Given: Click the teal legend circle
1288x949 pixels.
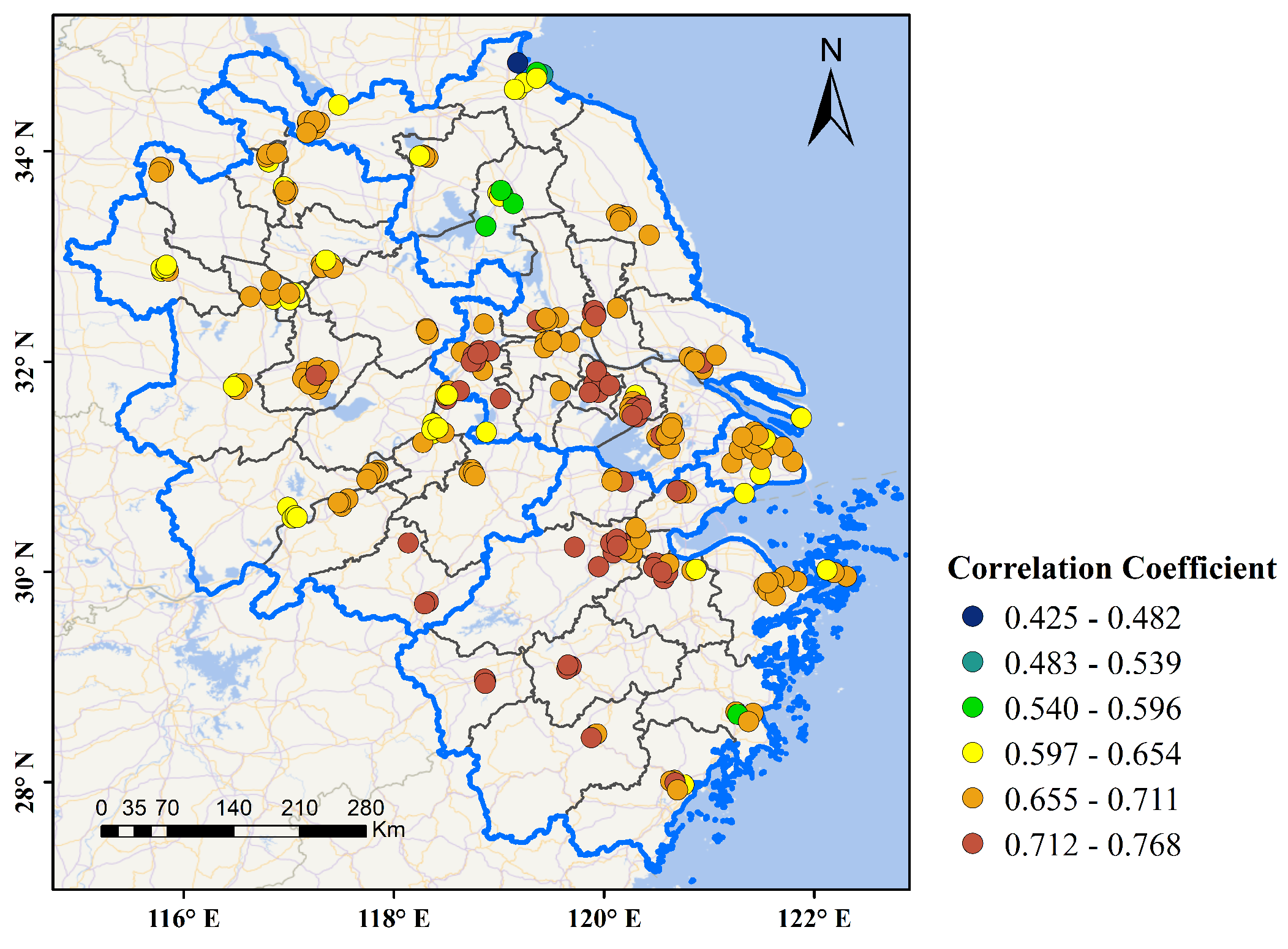Looking at the screenshot, I should coord(973,662).
